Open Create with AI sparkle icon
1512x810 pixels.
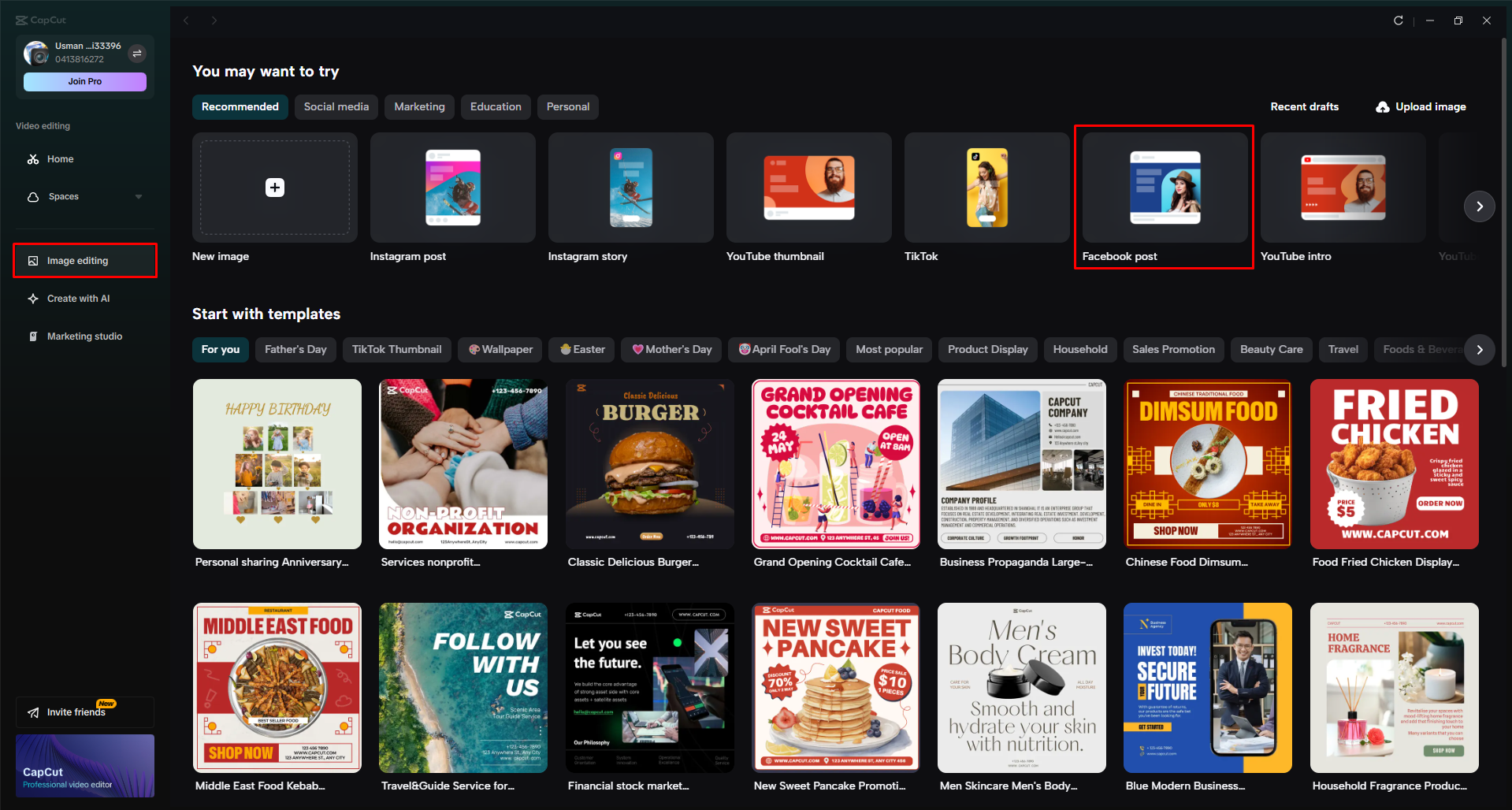click(33, 299)
